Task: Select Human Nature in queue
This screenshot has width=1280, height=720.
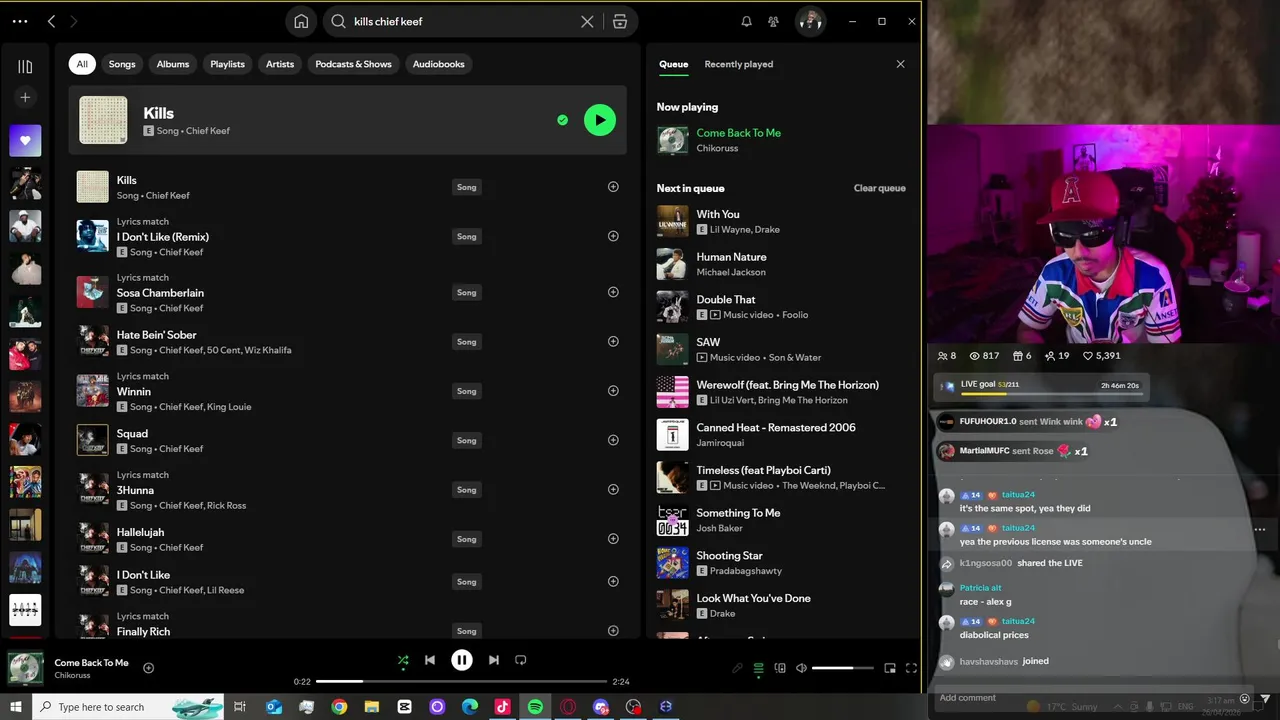Action: click(x=782, y=264)
